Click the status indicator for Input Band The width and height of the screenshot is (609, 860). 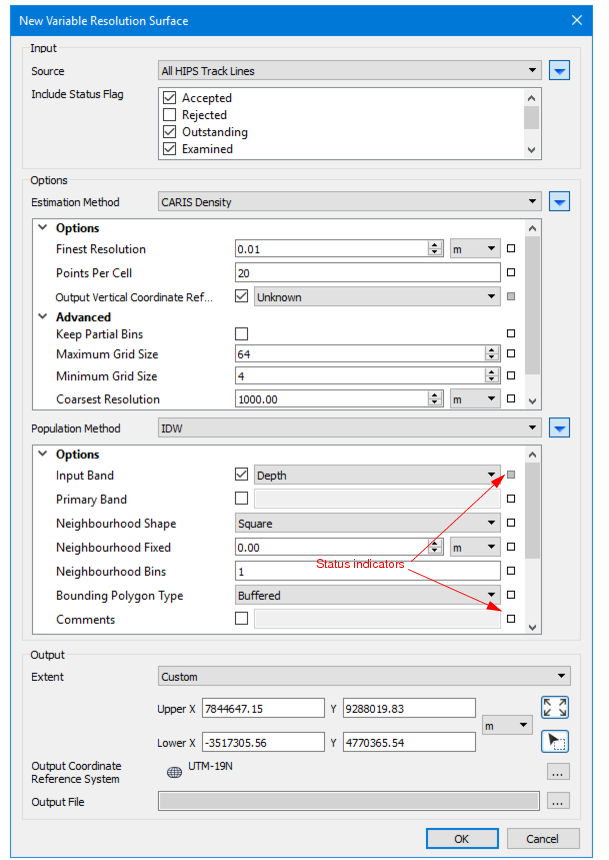click(511, 476)
